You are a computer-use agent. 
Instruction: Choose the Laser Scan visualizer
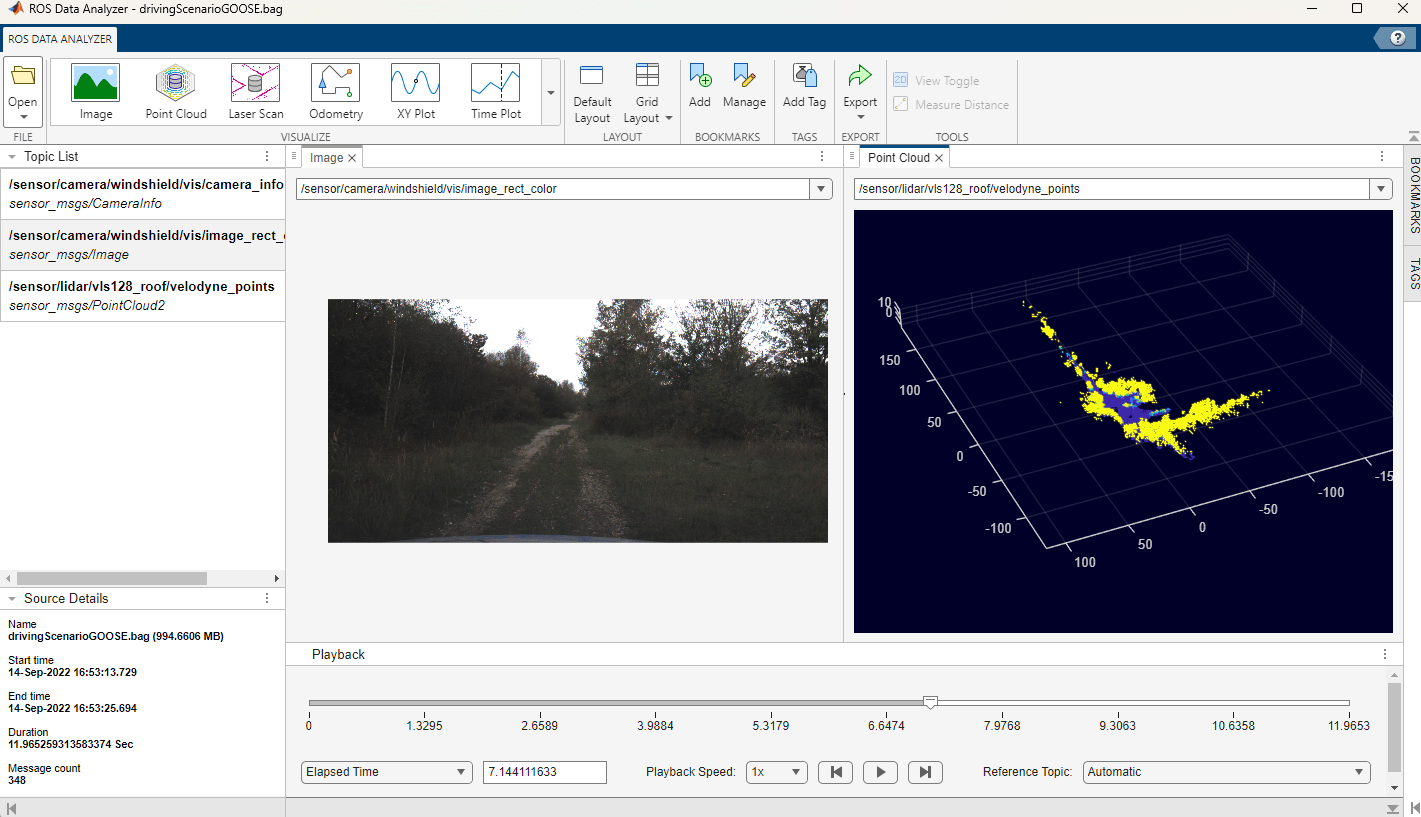point(256,91)
